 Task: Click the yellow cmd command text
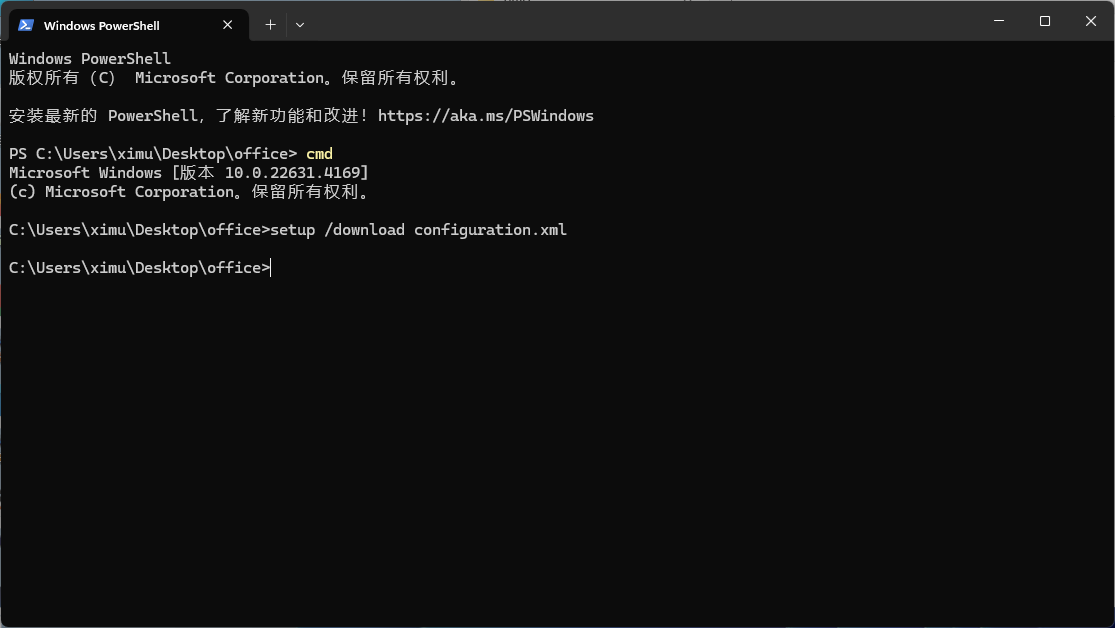coord(319,154)
